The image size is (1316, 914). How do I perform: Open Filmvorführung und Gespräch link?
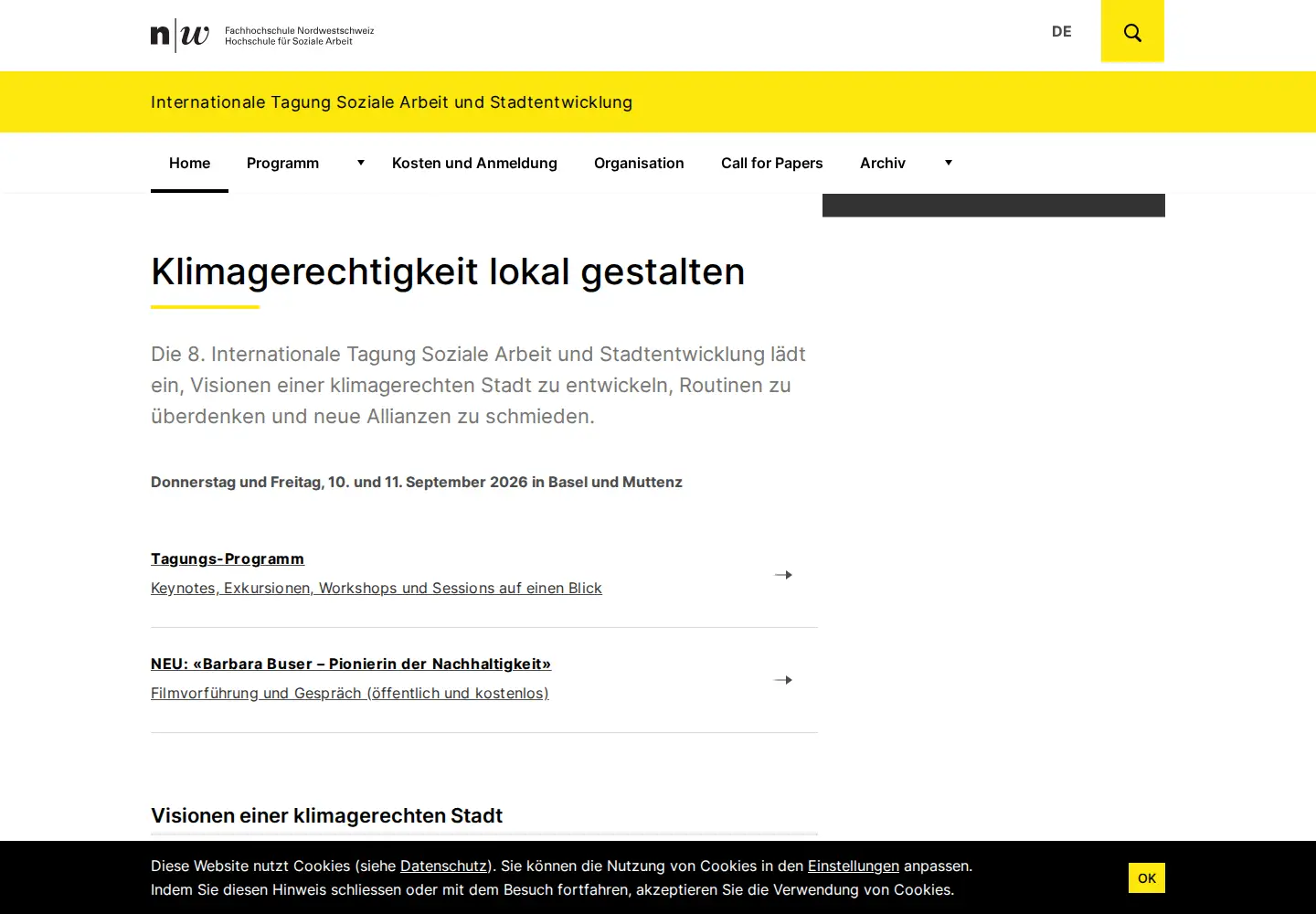tap(350, 693)
